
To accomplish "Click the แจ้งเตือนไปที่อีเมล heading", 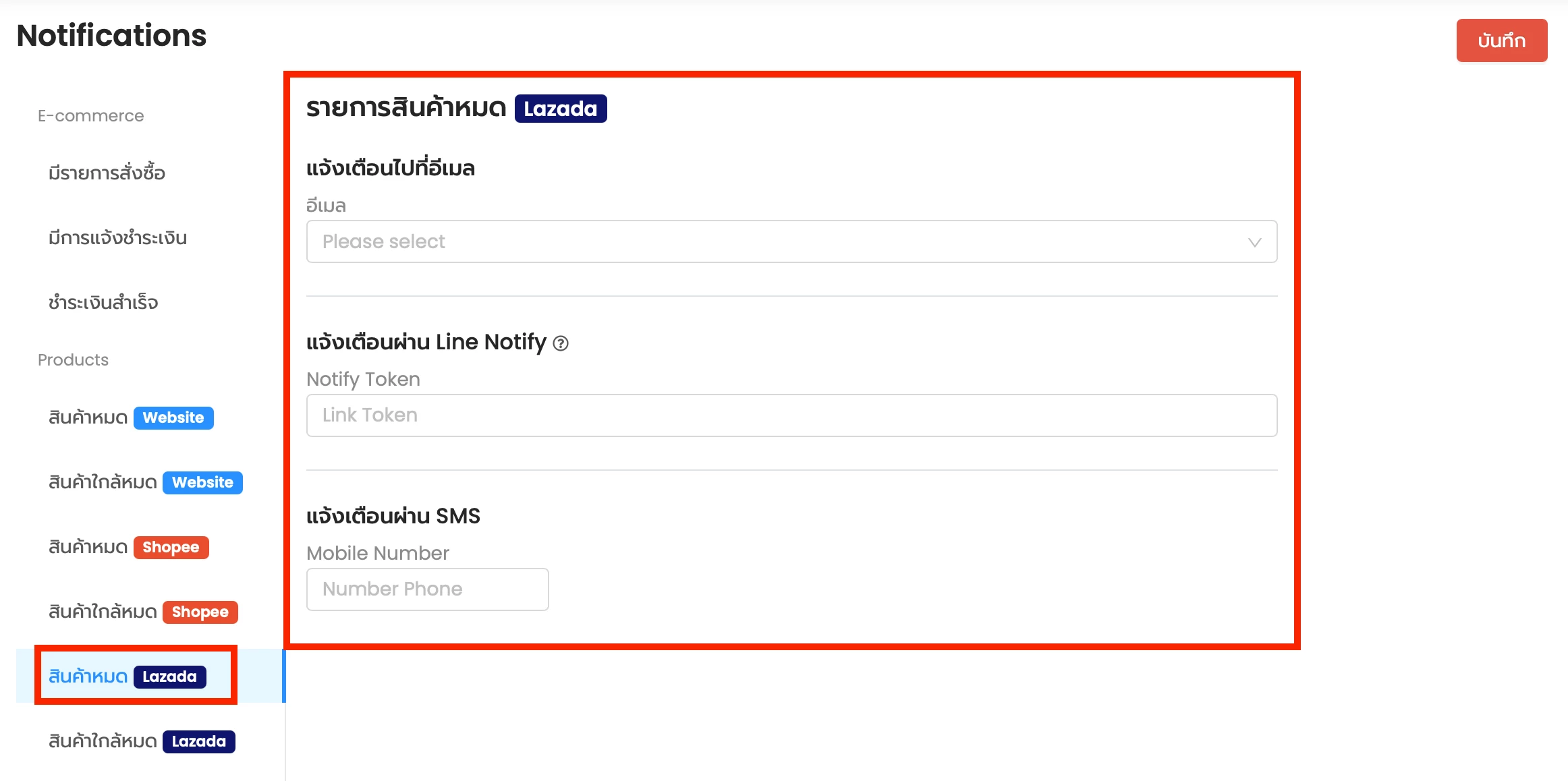I will tap(391, 168).
